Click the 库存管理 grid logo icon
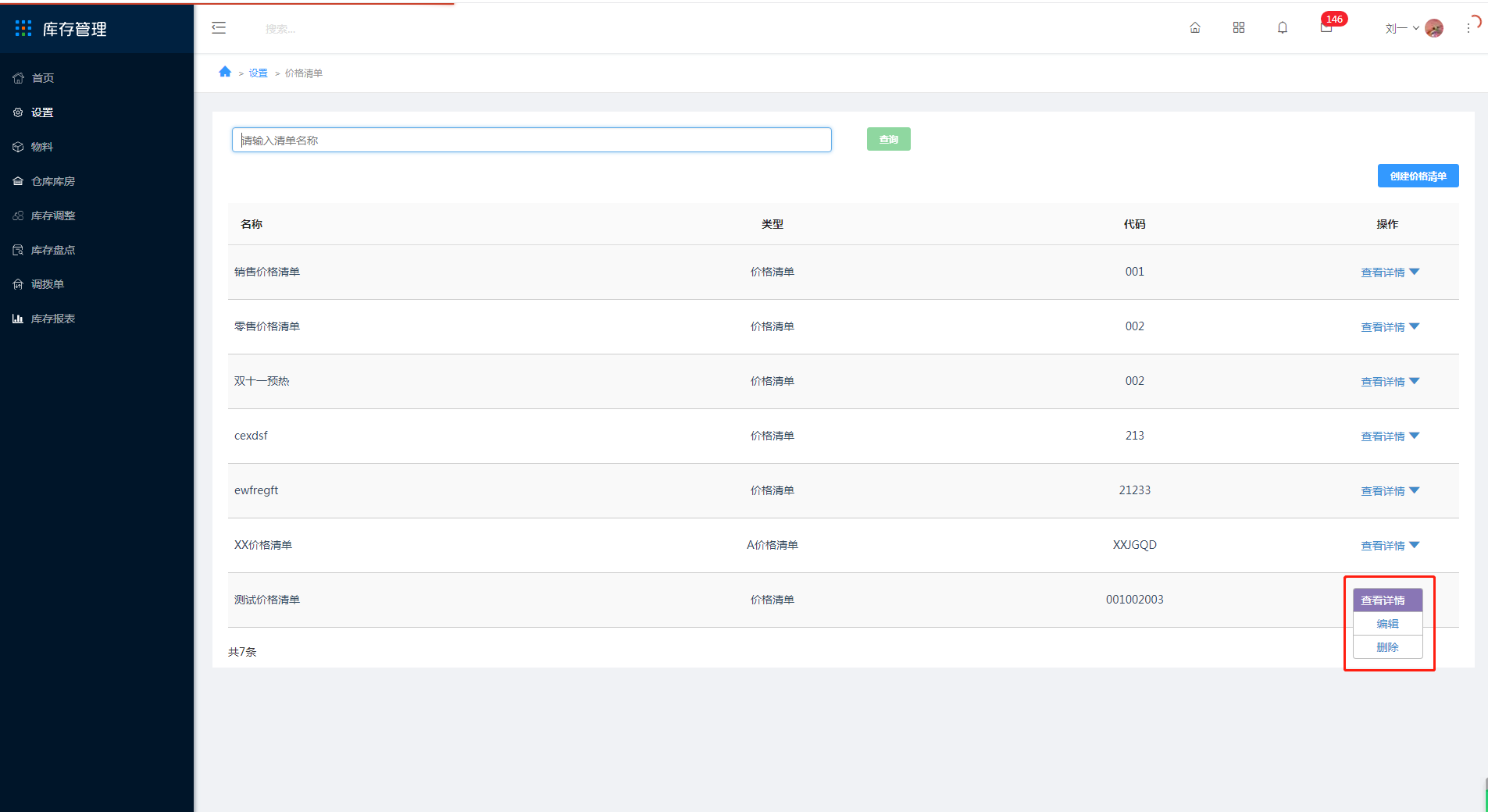1488x812 pixels. pyautogui.click(x=23, y=28)
